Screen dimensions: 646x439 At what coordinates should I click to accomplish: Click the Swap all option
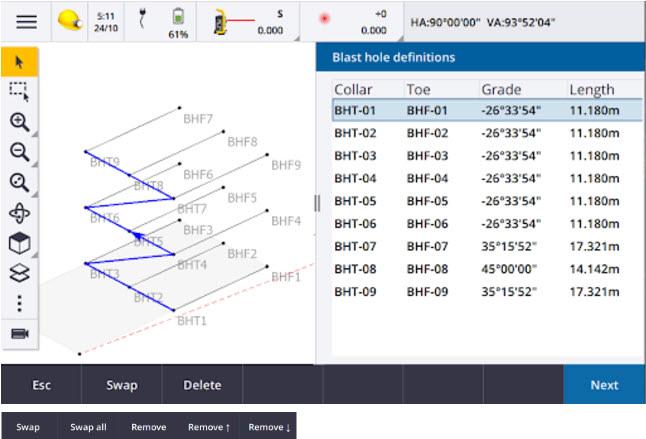click(88, 427)
